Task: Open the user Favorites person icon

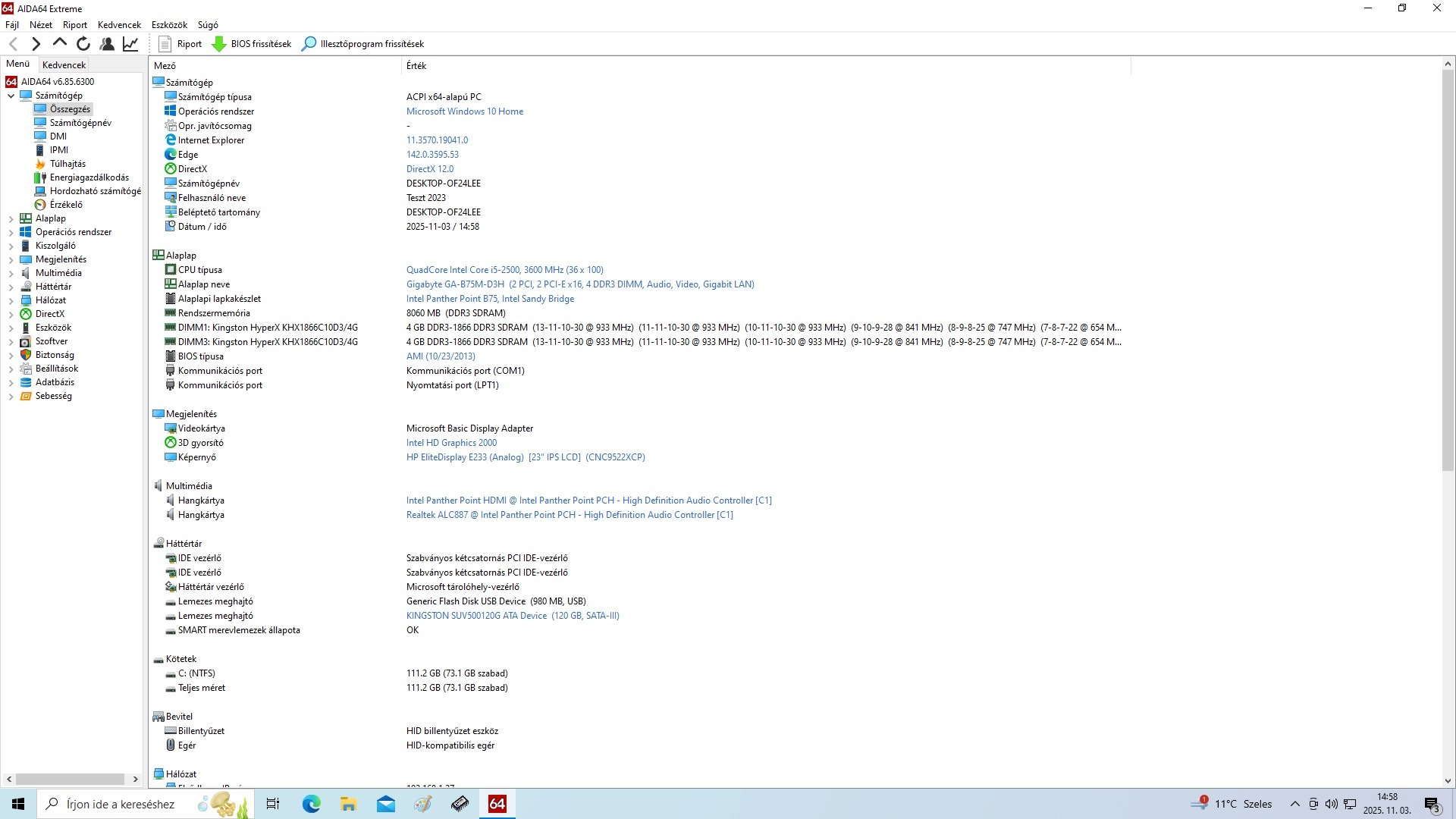Action: pos(107,44)
